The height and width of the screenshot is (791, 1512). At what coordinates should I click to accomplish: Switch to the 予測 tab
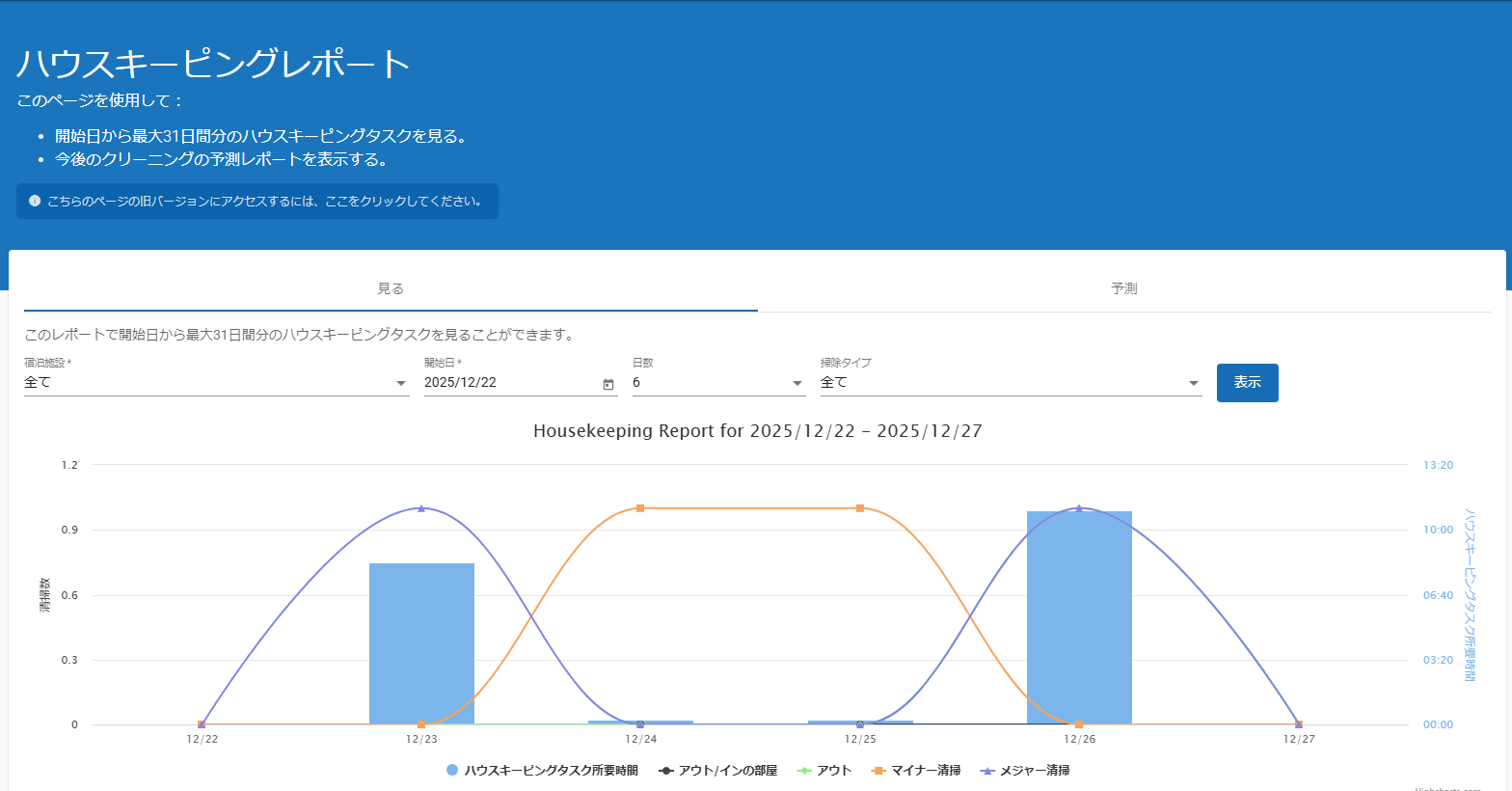(x=1123, y=288)
